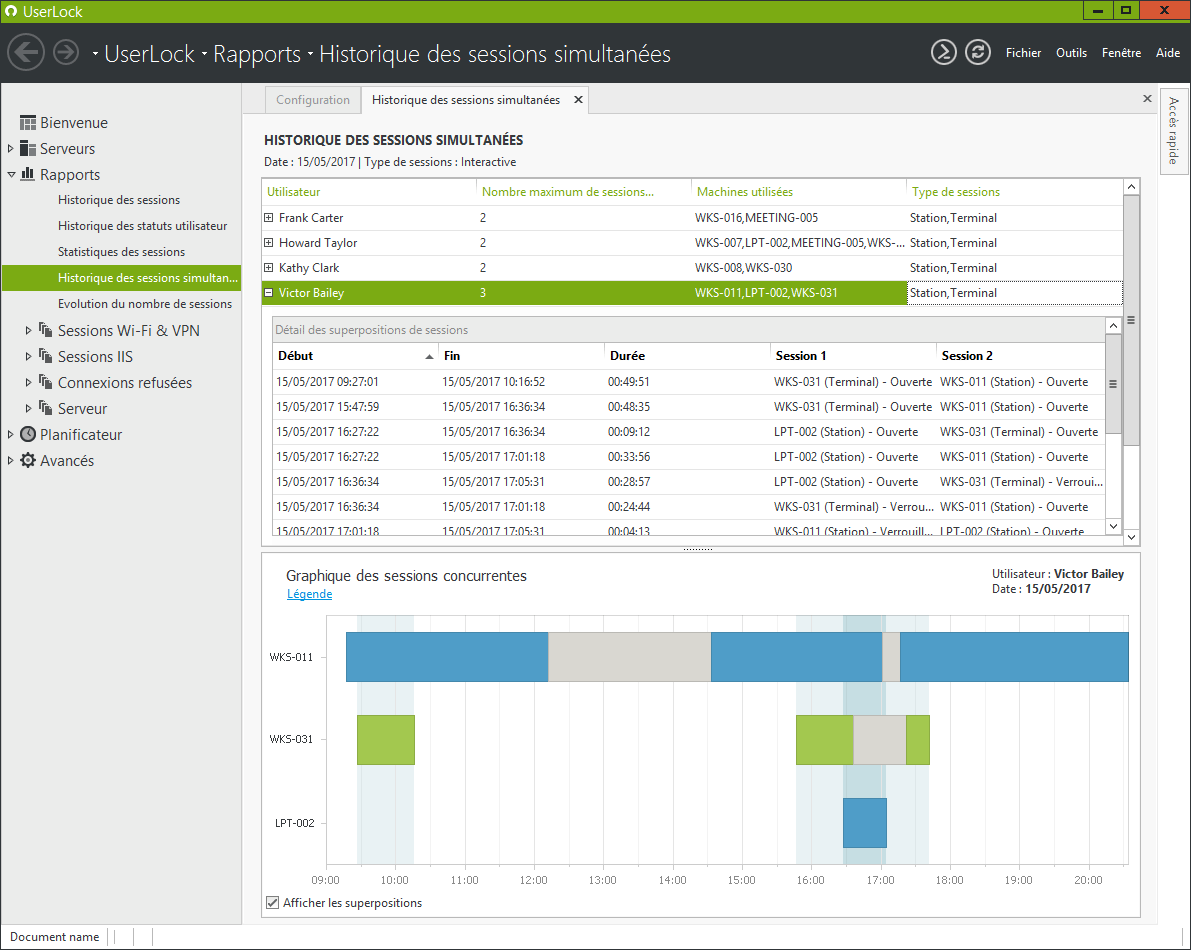1191x950 pixels.
Task: Click the WKS-011 long gray locked segment
Action: click(630, 657)
